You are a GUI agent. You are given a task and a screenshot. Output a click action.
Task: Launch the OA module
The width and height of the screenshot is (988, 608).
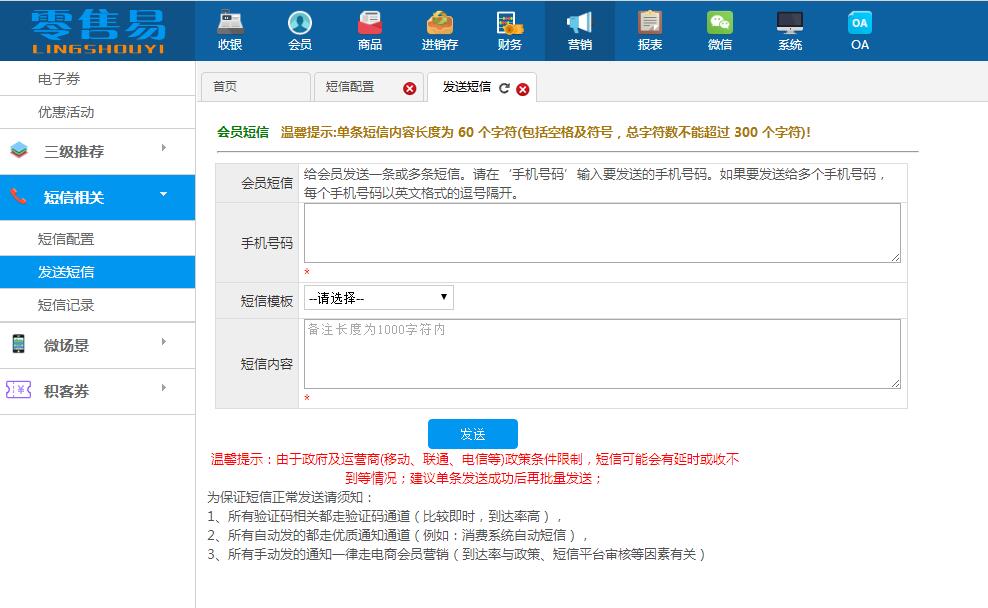tap(858, 31)
